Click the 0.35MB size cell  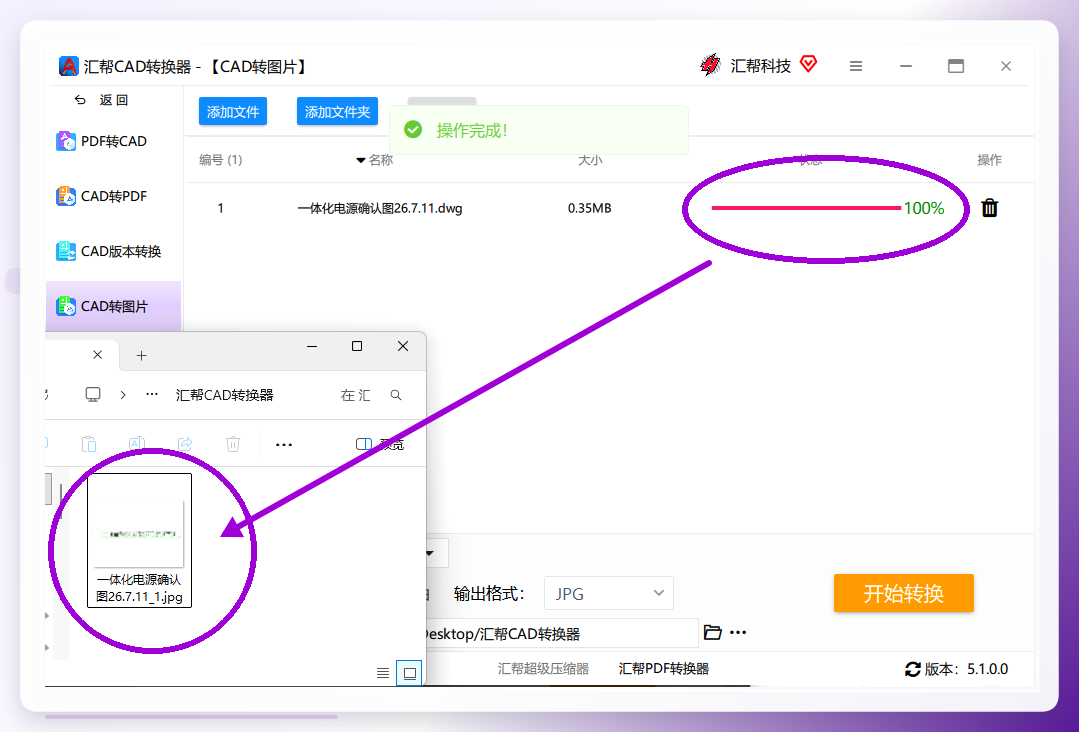coord(589,208)
